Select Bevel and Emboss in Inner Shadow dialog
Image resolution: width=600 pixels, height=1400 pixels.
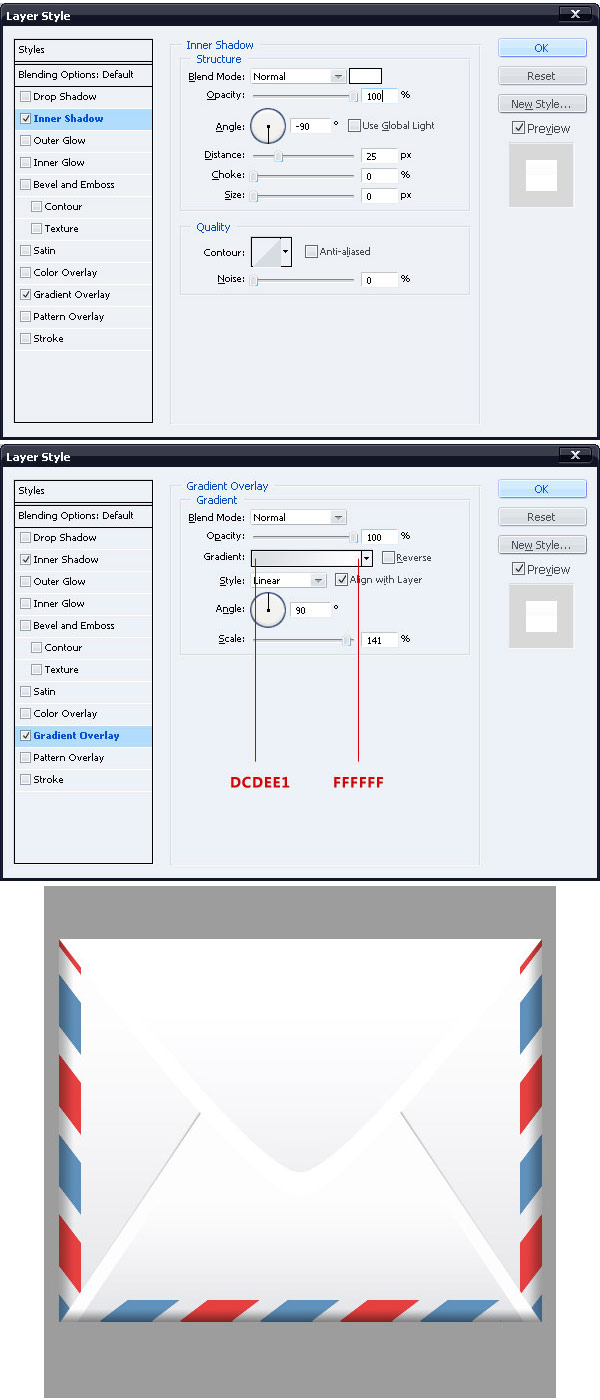click(84, 185)
